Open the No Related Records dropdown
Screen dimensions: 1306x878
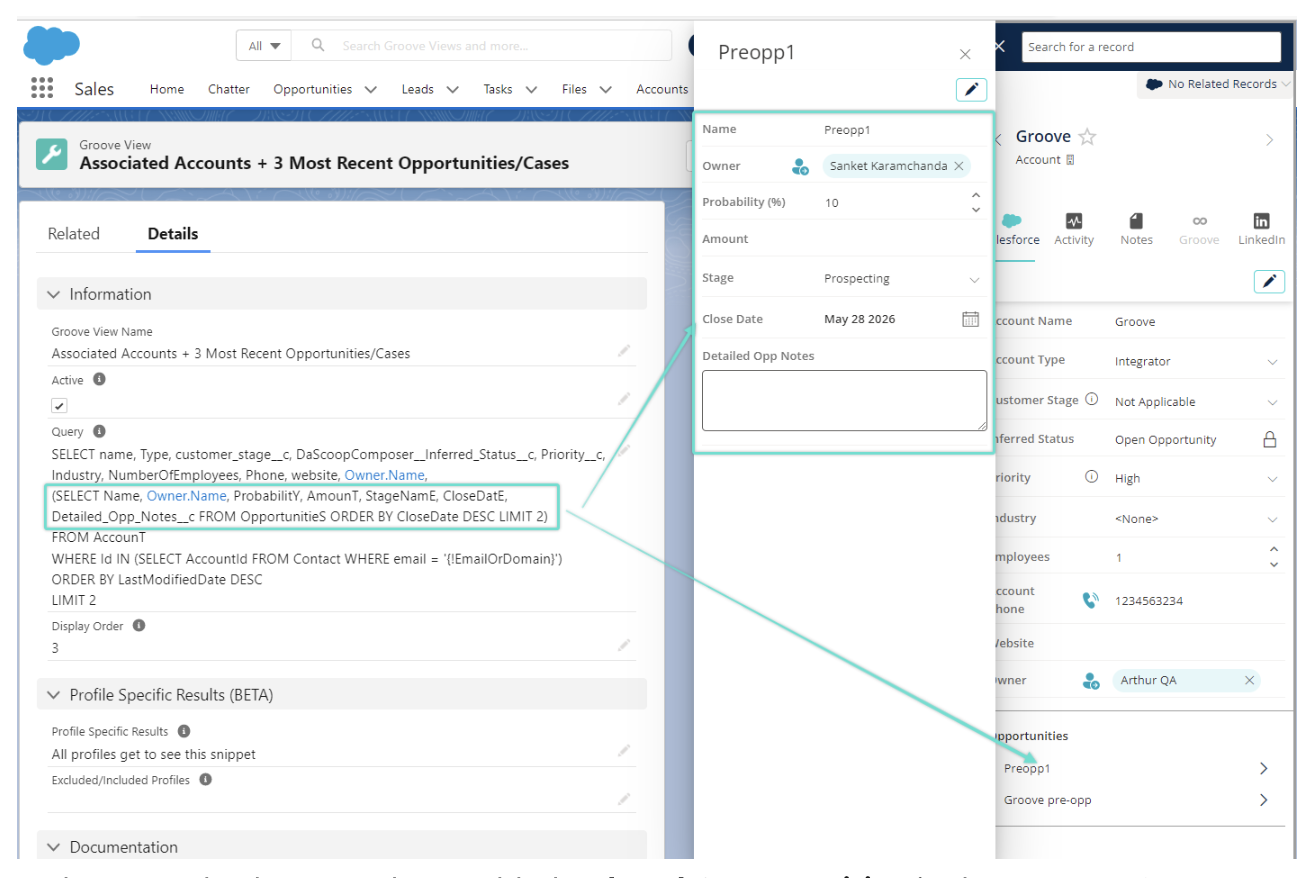click(x=1216, y=84)
